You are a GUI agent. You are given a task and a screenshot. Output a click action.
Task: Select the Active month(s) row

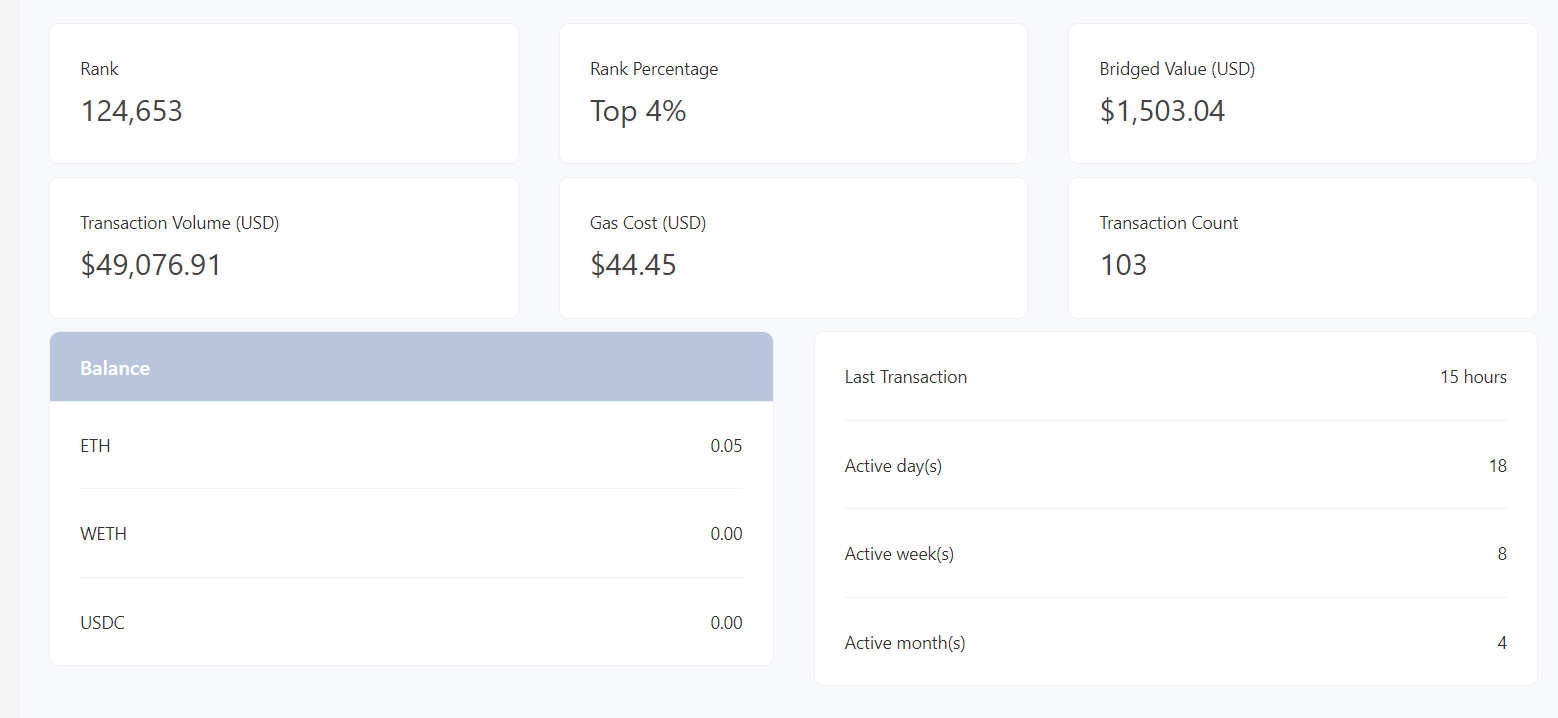[1176, 642]
